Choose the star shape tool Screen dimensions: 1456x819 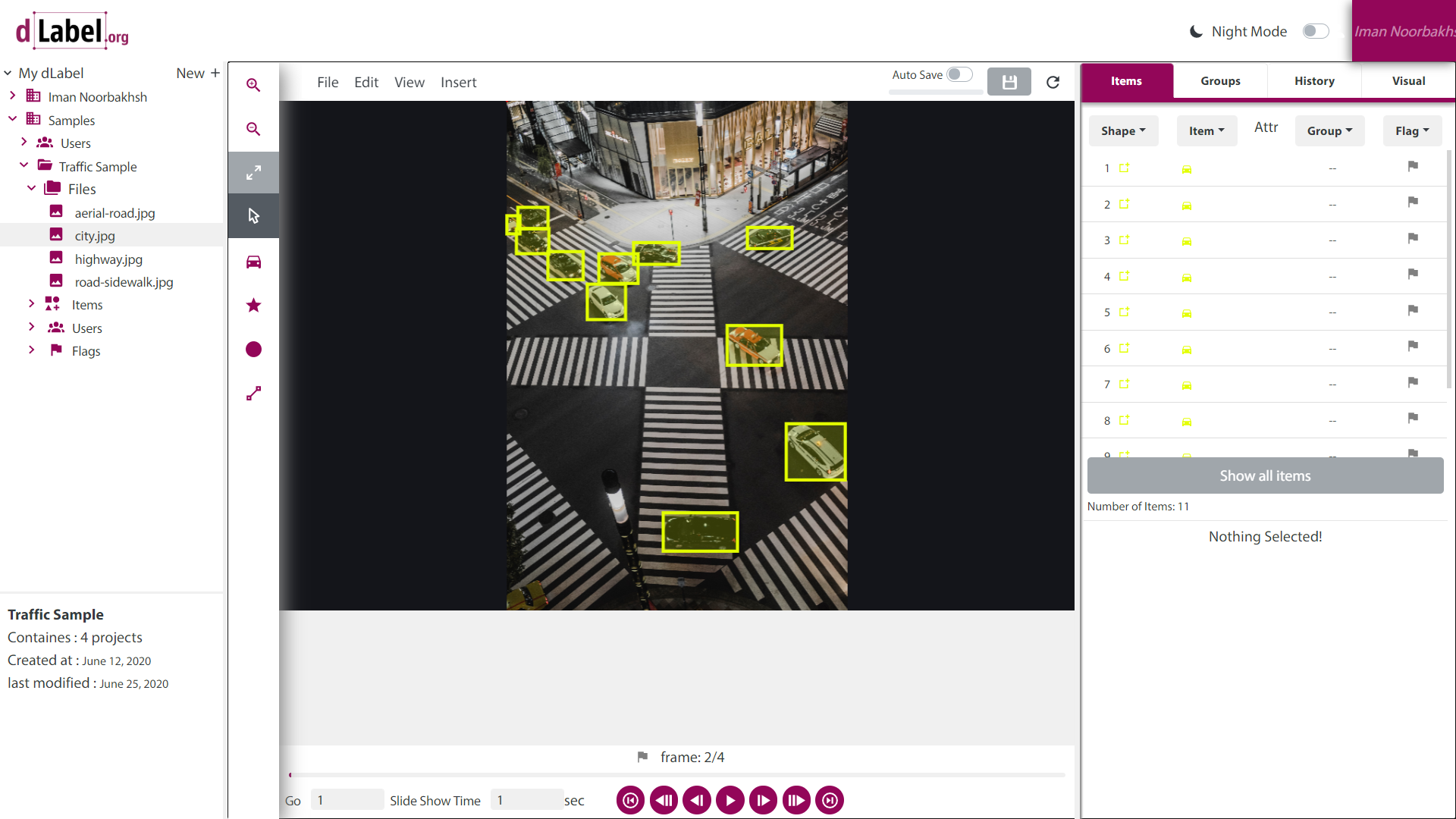point(253,305)
